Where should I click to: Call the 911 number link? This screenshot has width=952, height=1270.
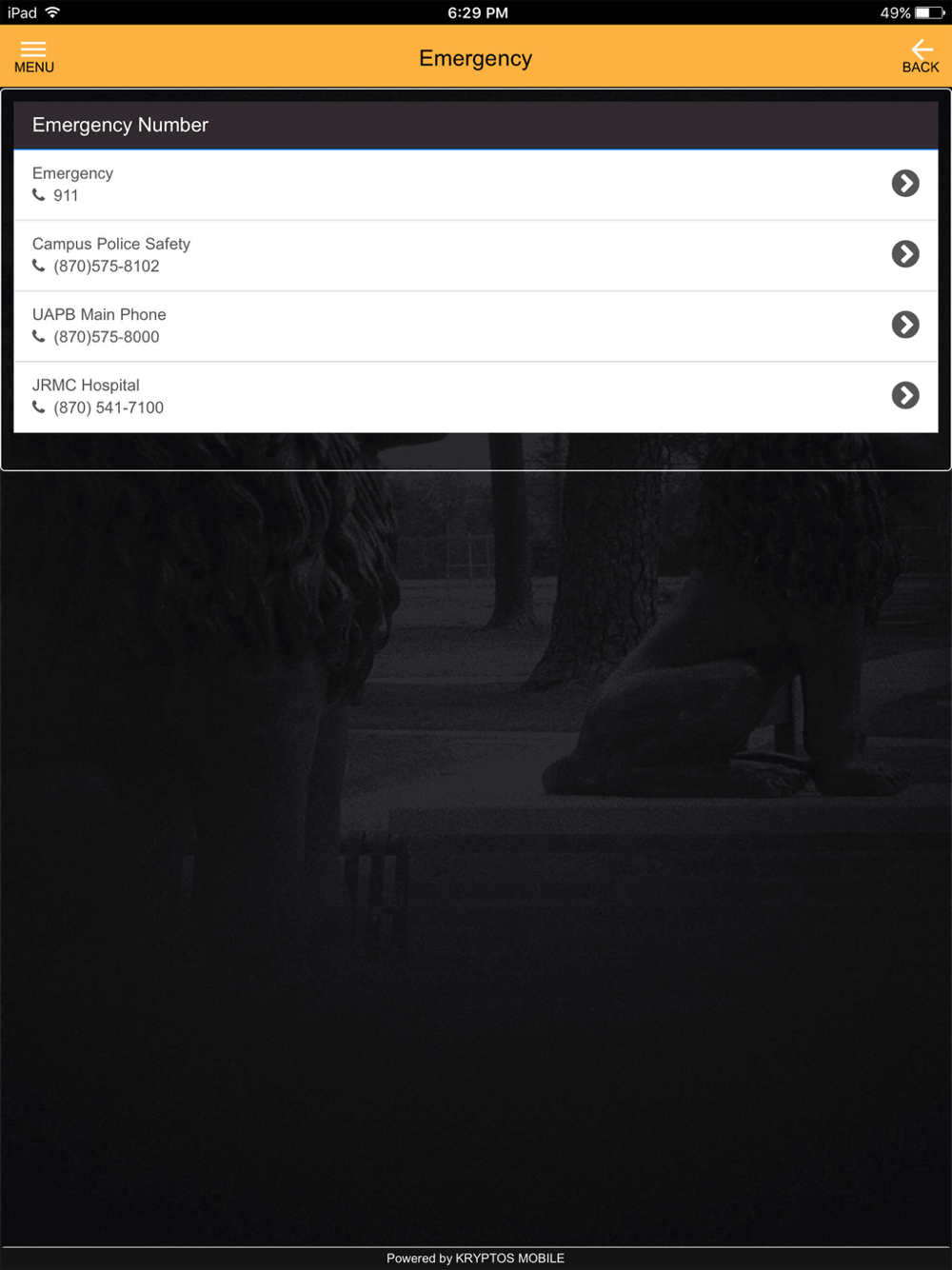pyautogui.click(x=66, y=195)
